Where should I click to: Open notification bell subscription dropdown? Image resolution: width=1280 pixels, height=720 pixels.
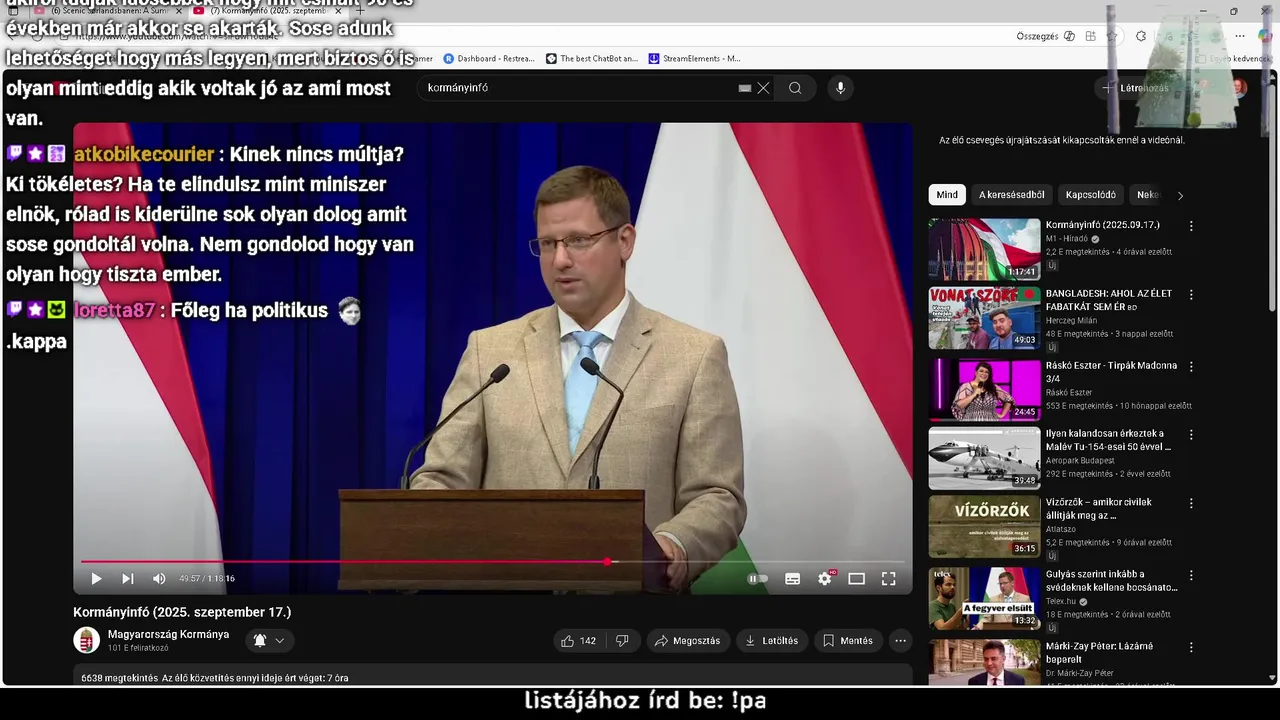[268, 640]
